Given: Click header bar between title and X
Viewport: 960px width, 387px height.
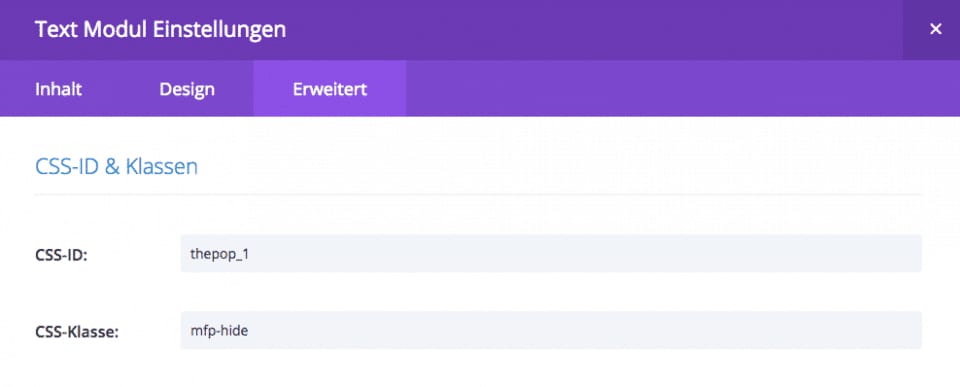Looking at the screenshot, I should 594,29.
